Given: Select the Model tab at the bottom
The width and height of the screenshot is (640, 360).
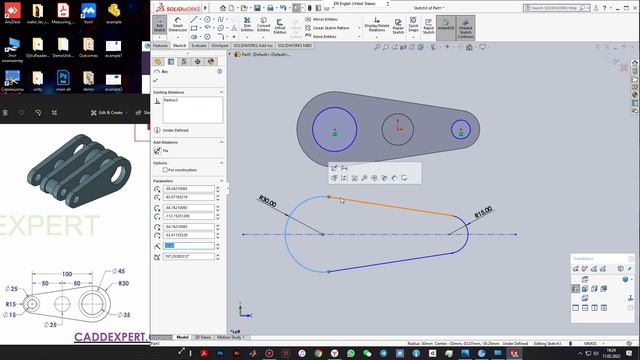Looking at the screenshot, I should (182, 337).
